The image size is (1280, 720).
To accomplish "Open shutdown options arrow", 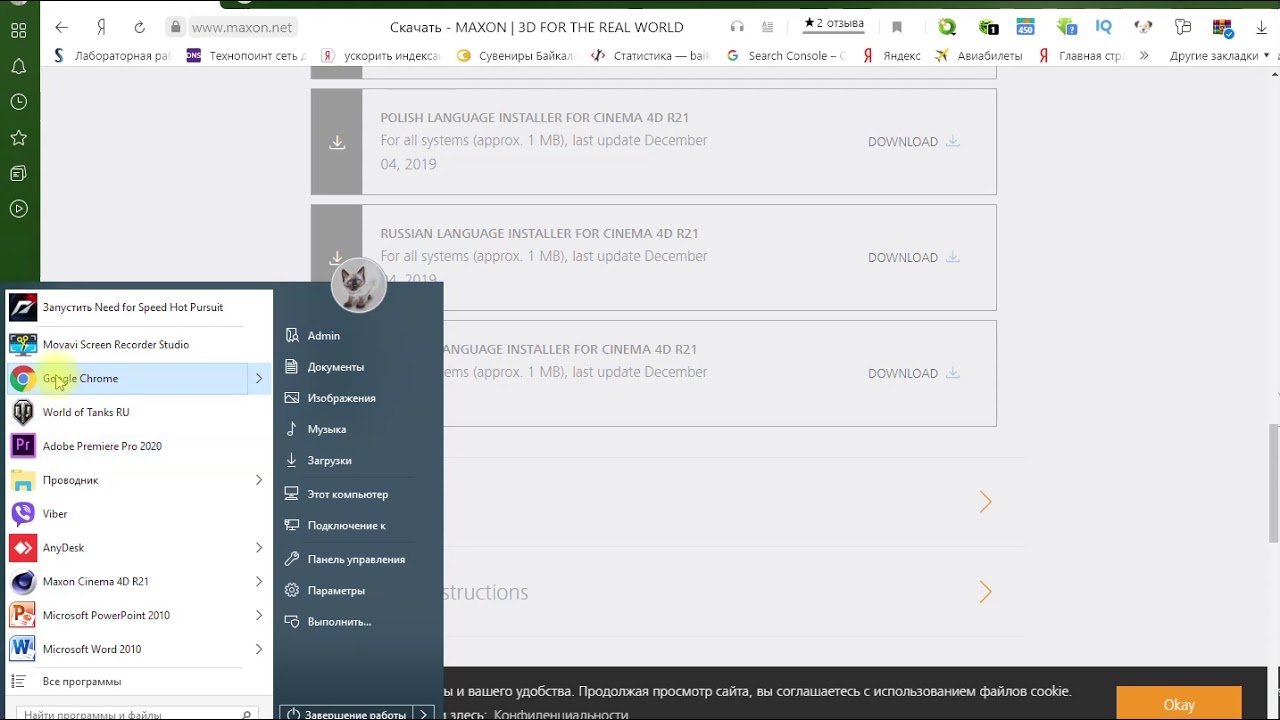I will coord(424,714).
